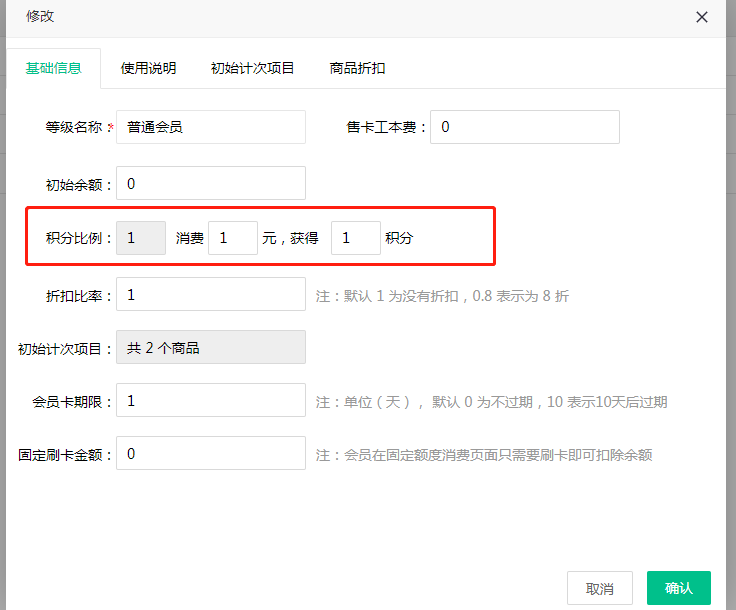The width and height of the screenshot is (736, 610).
Task: Open the 共 2 个商品 project selector
Action: (x=210, y=348)
